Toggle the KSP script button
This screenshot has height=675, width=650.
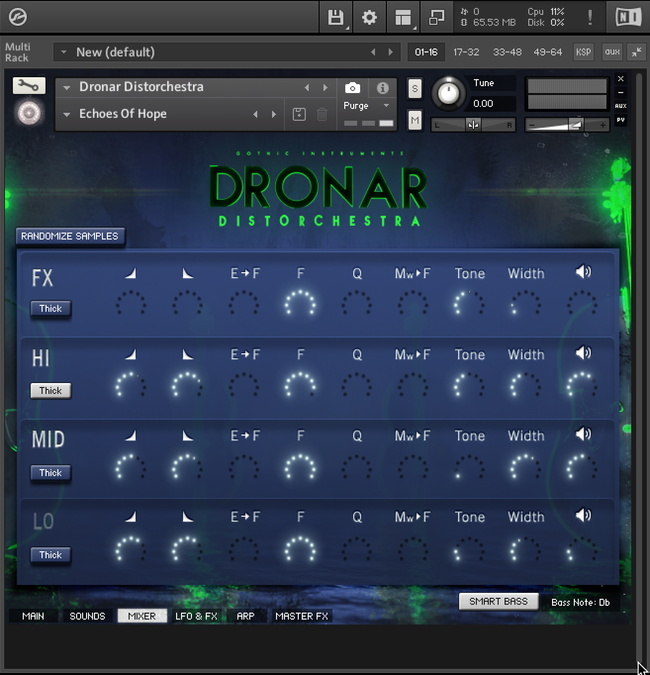coord(583,52)
